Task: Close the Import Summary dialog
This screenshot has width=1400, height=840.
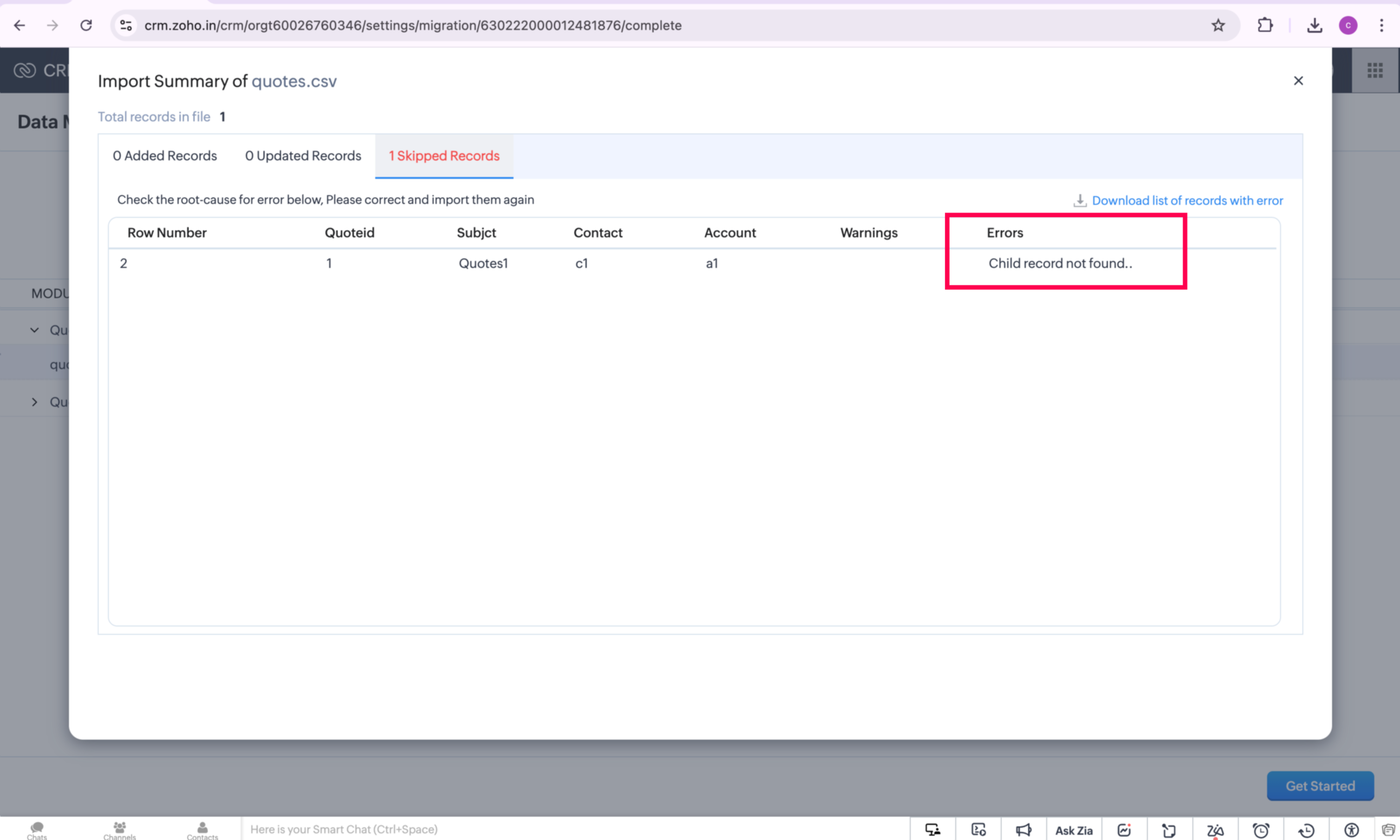Action: coord(1298,81)
